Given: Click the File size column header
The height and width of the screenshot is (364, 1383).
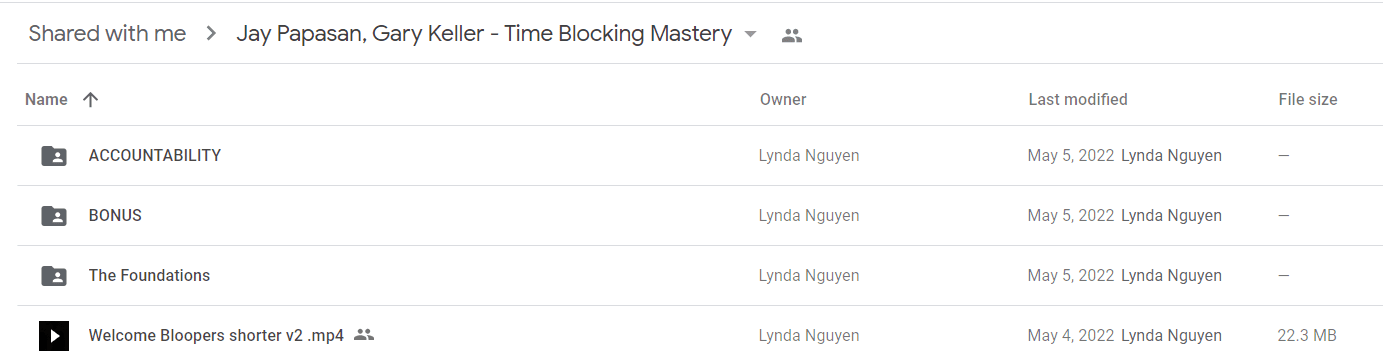Looking at the screenshot, I should [x=1308, y=99].
